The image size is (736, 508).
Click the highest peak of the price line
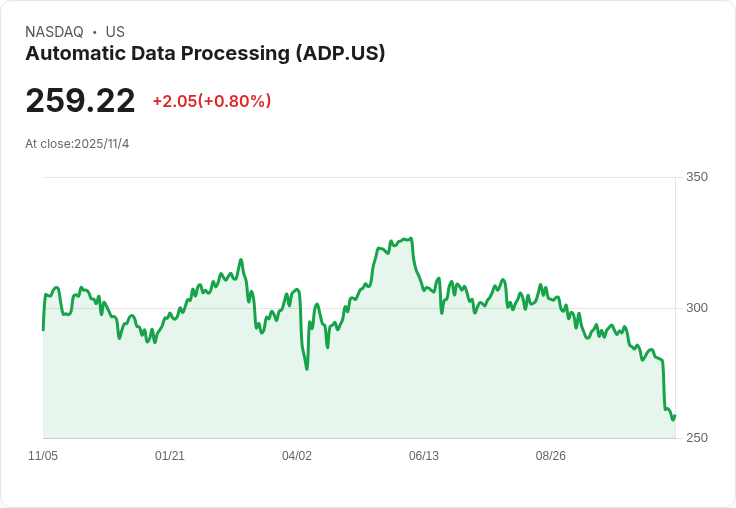pos(410,238)
